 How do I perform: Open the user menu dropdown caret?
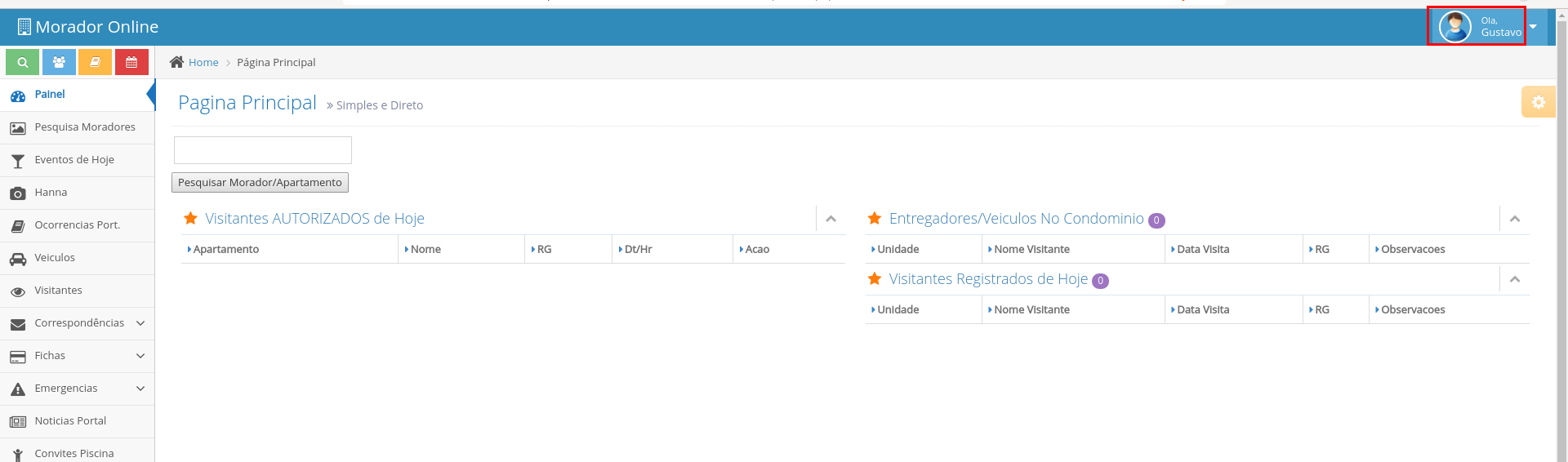pos(1533,27)
